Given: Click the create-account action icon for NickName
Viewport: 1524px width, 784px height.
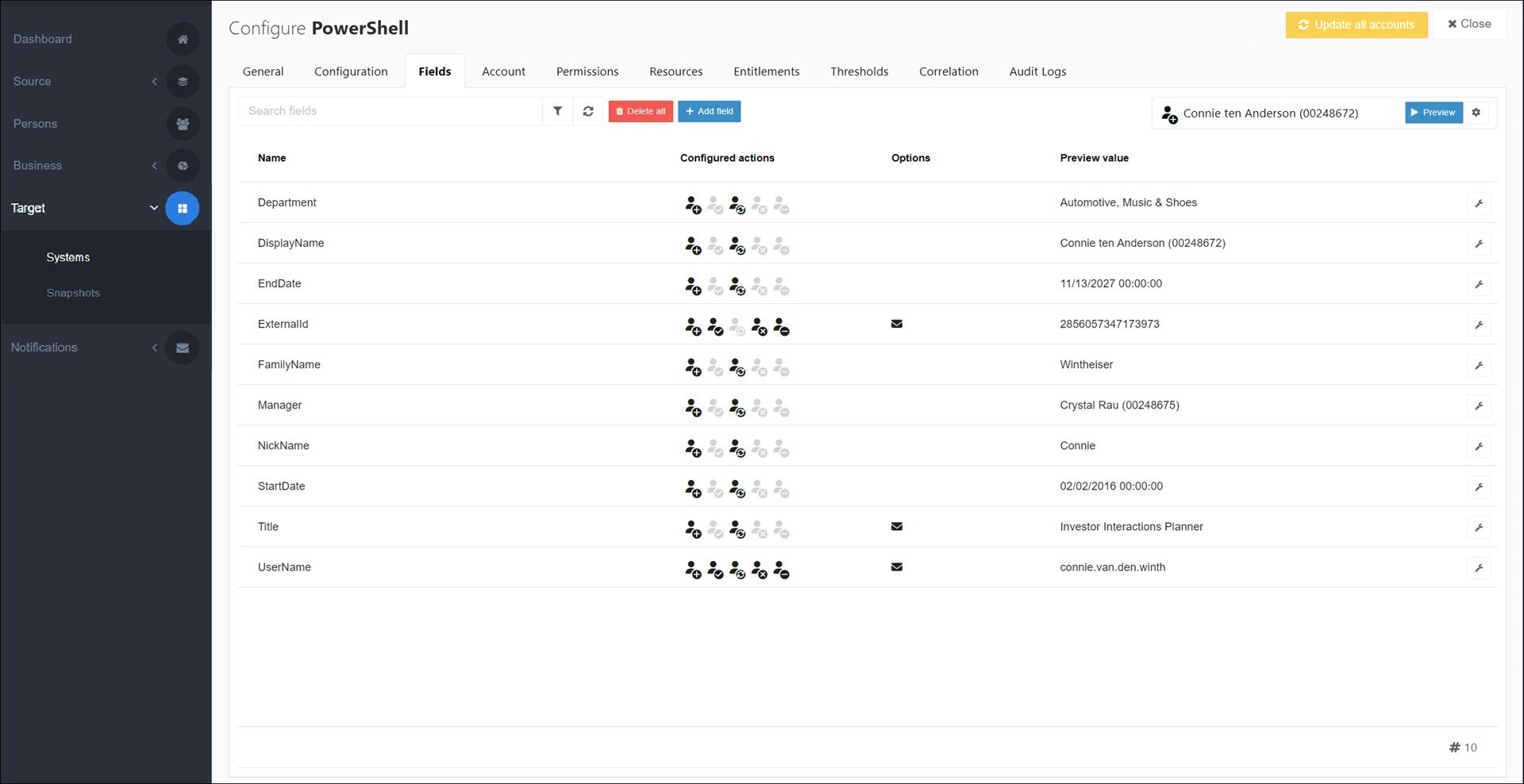Looking at the screenshot, I should click(x=693, y=448).
